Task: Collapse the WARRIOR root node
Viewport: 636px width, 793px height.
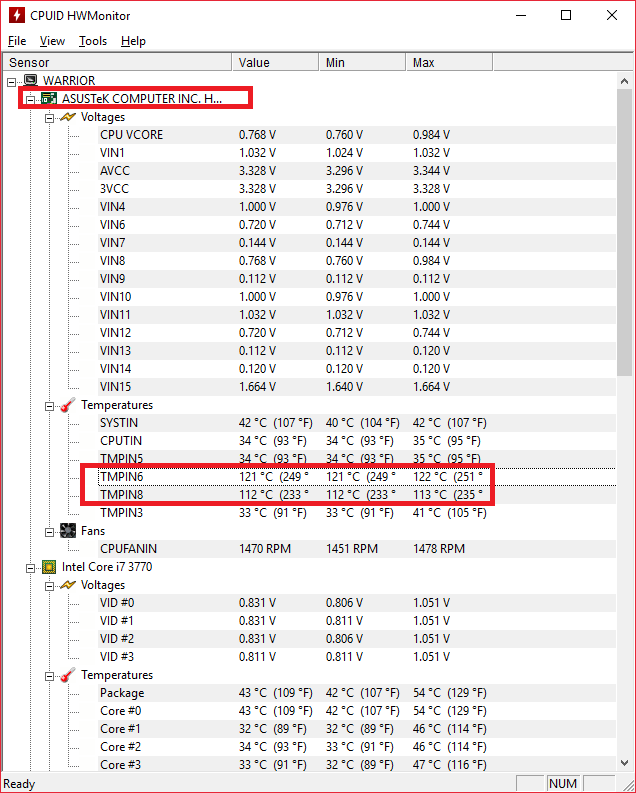Action: [x=12, y=81]
